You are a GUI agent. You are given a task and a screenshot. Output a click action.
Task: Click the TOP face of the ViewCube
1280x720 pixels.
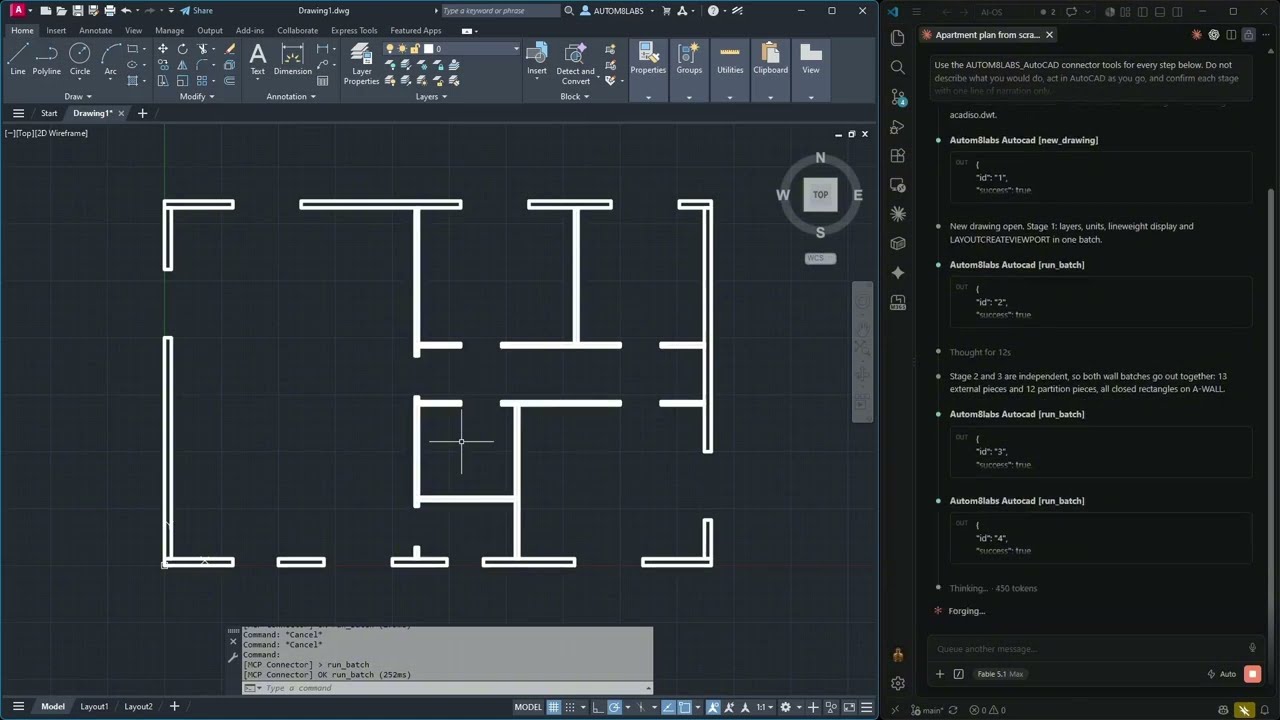click(x=820, y=195)
